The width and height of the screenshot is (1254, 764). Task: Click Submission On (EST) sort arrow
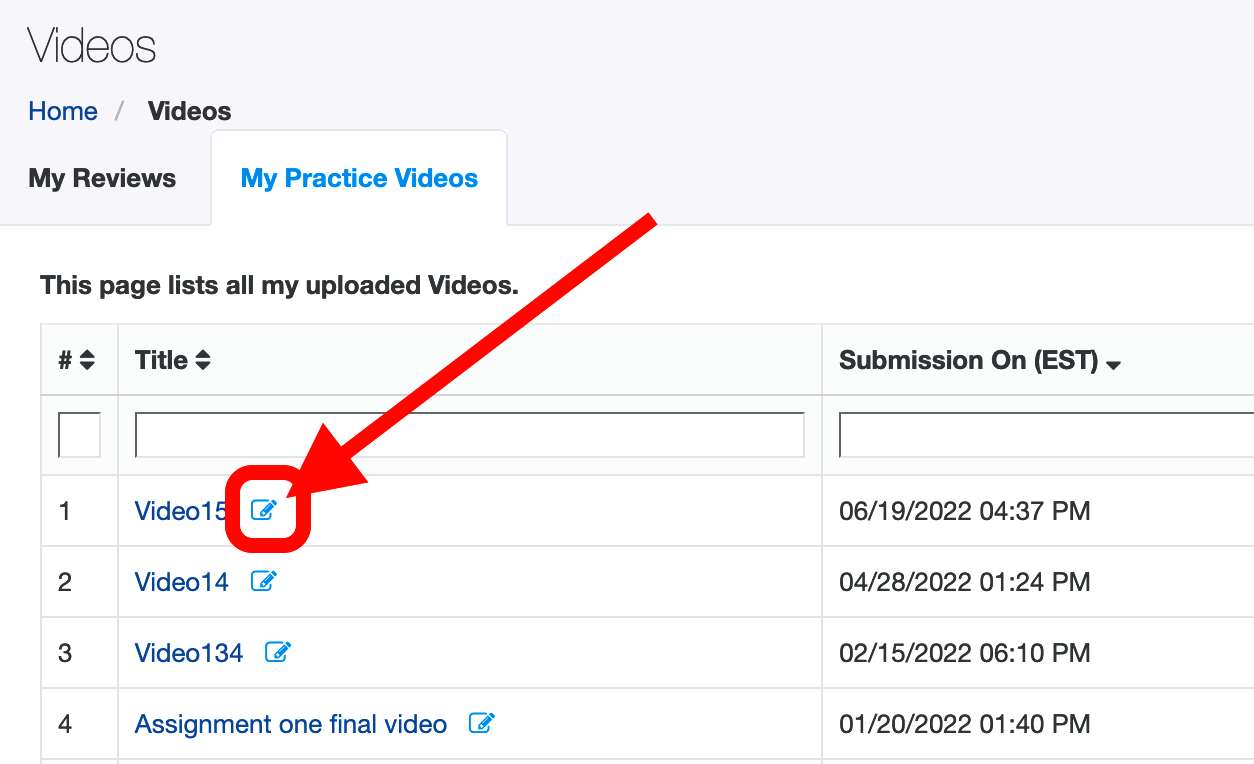tap(1113, 365)
